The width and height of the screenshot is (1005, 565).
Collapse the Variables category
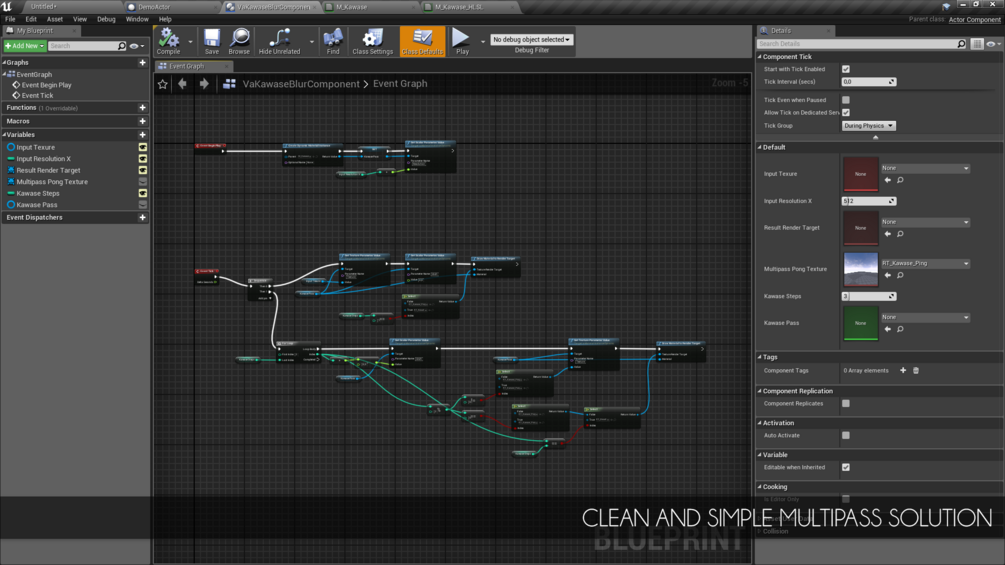4,135
